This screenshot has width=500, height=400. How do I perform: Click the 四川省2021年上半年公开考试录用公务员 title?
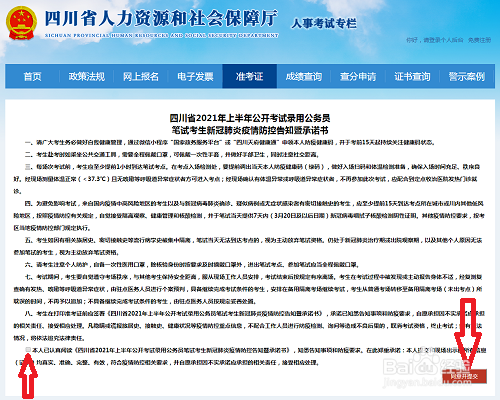250,118
